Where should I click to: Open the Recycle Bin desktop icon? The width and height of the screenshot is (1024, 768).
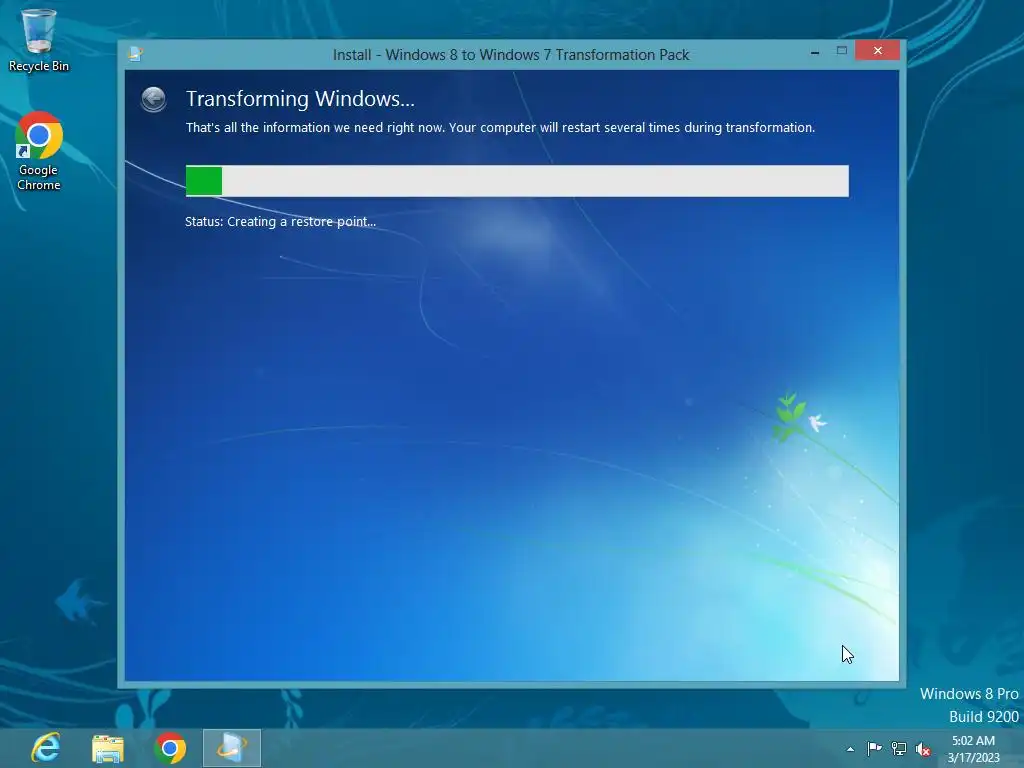pos(39,40)
